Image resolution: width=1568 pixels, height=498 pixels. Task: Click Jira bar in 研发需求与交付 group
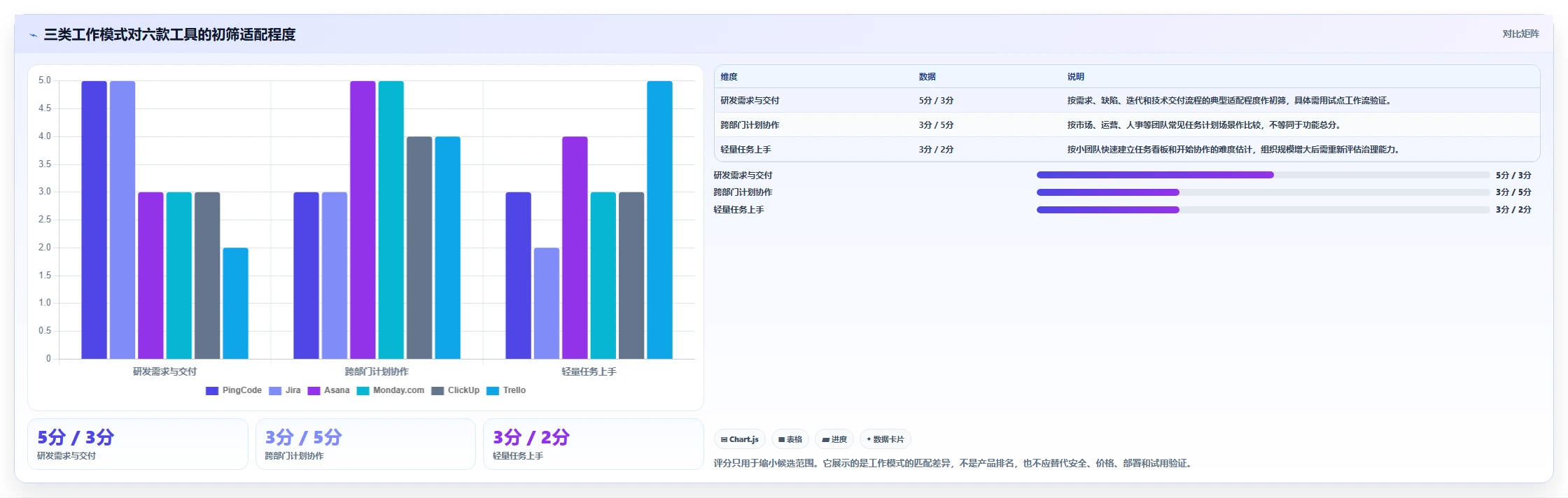coord(122,220)
